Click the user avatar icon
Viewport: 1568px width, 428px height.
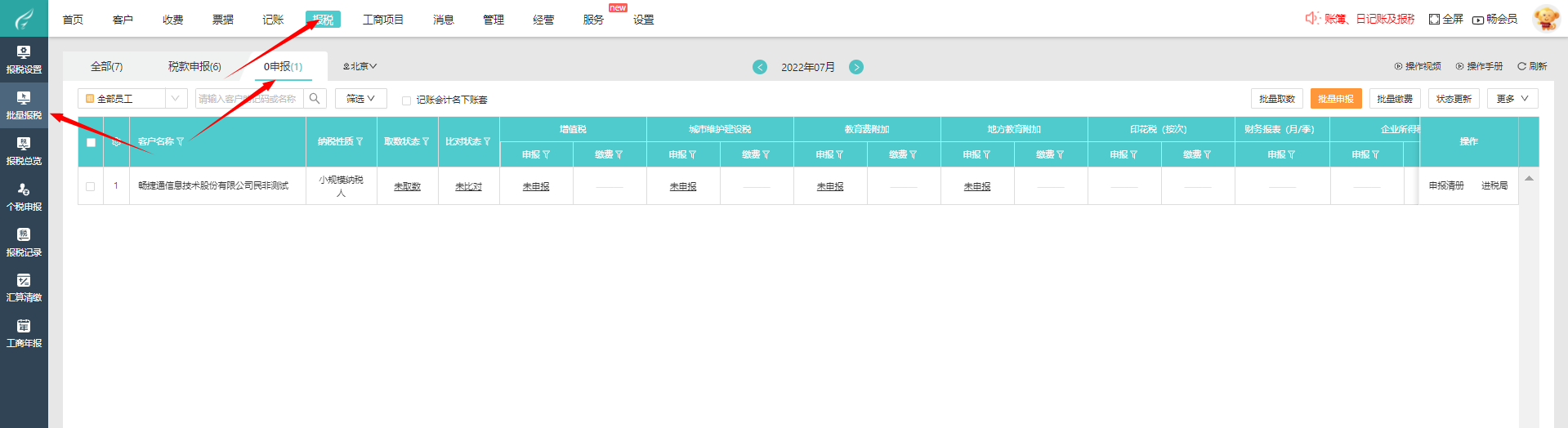[1546, 18]
